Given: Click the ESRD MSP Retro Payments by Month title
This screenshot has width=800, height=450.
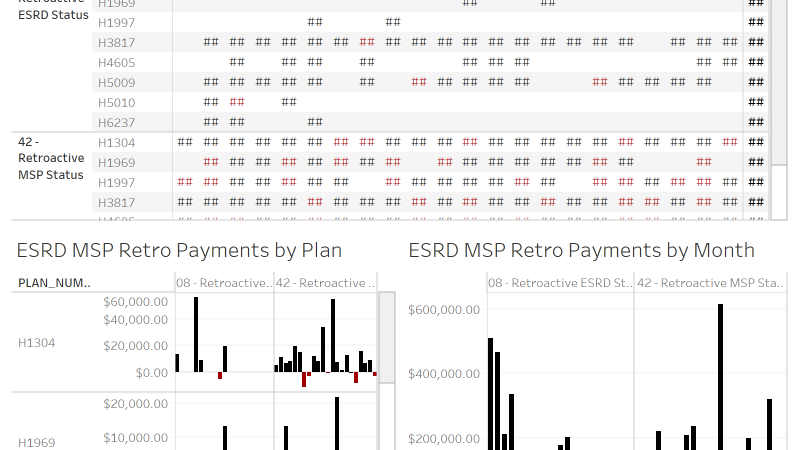Looking at the screenshot, I should 582,251.
